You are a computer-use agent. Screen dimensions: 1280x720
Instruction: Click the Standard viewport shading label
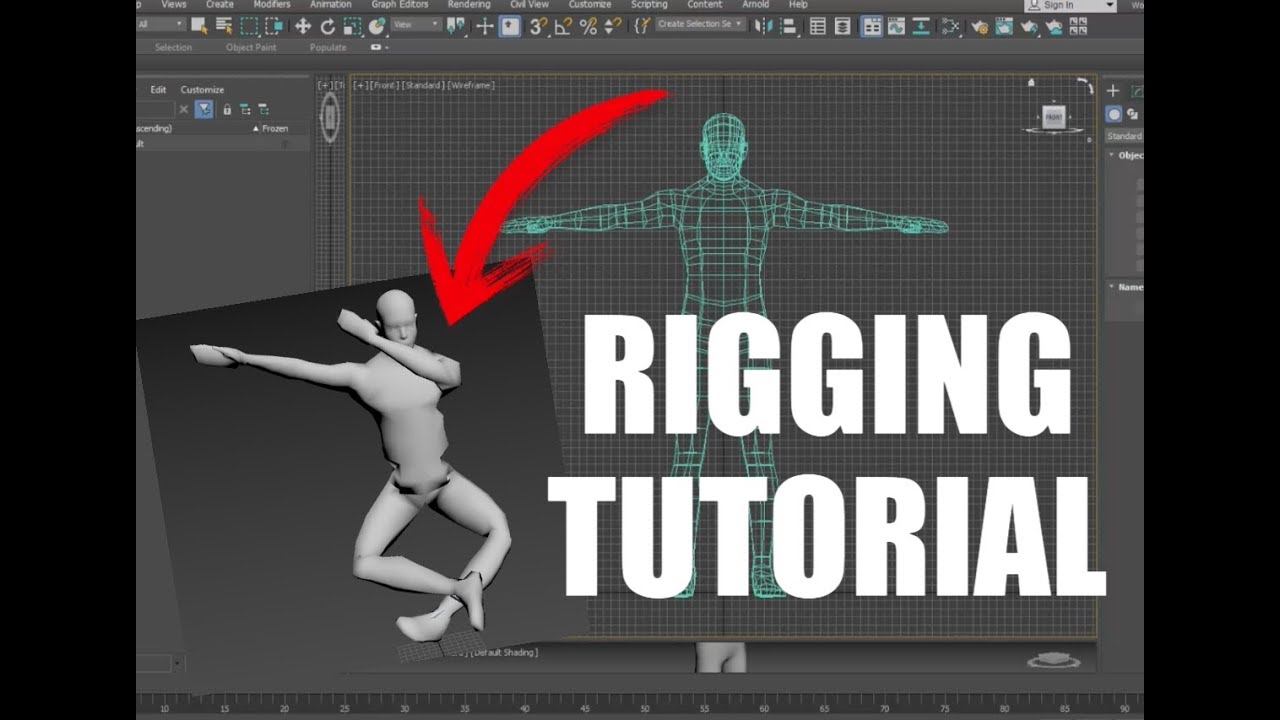tap(423, 86)
